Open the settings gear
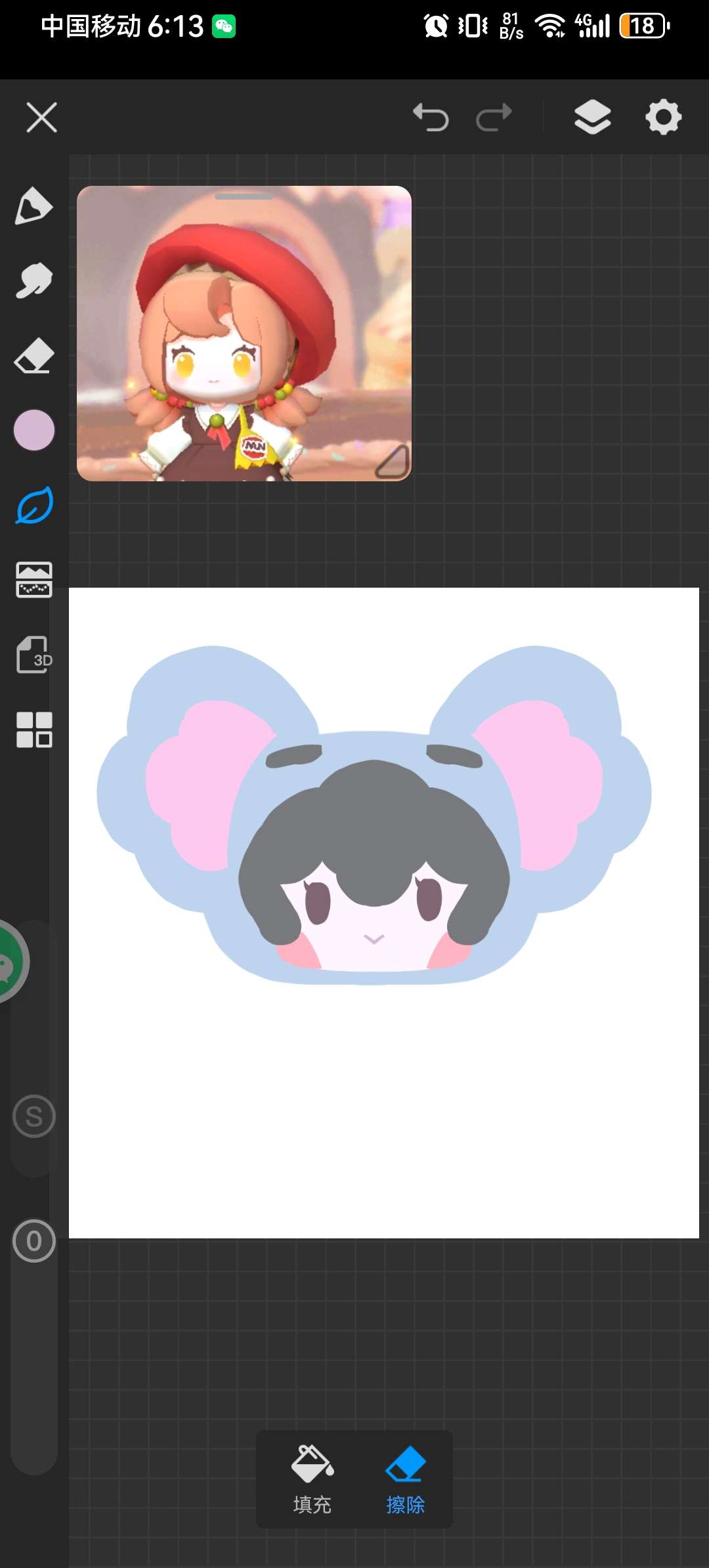Screen dimensions: 709x1568 coord(664,118)
